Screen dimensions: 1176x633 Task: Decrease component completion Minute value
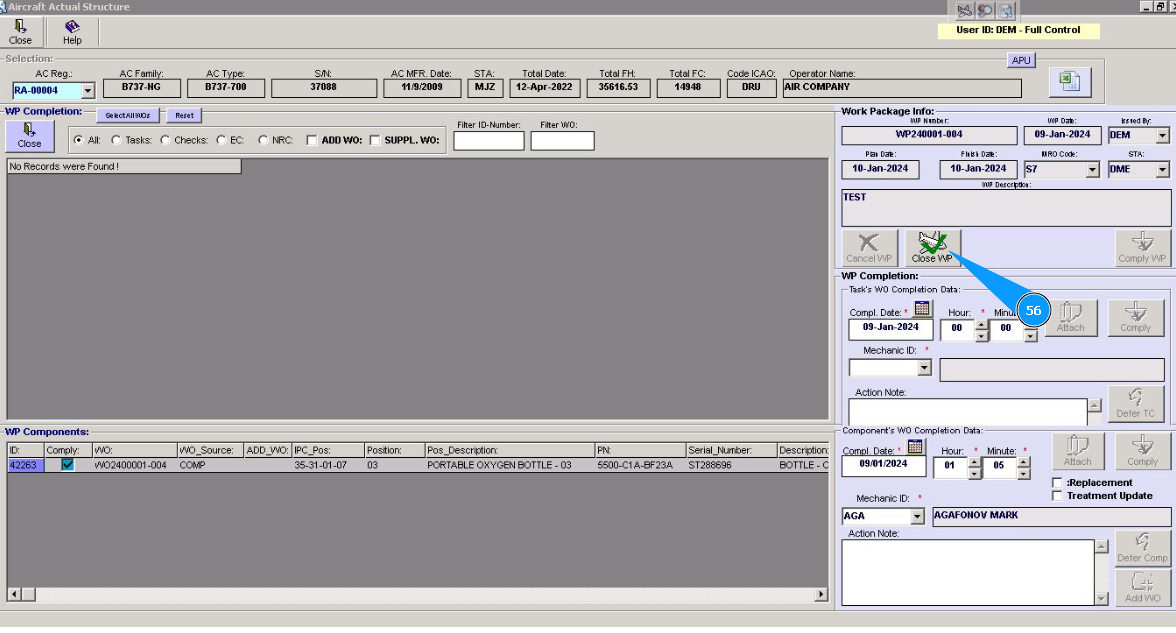(x=1024, y=474)
